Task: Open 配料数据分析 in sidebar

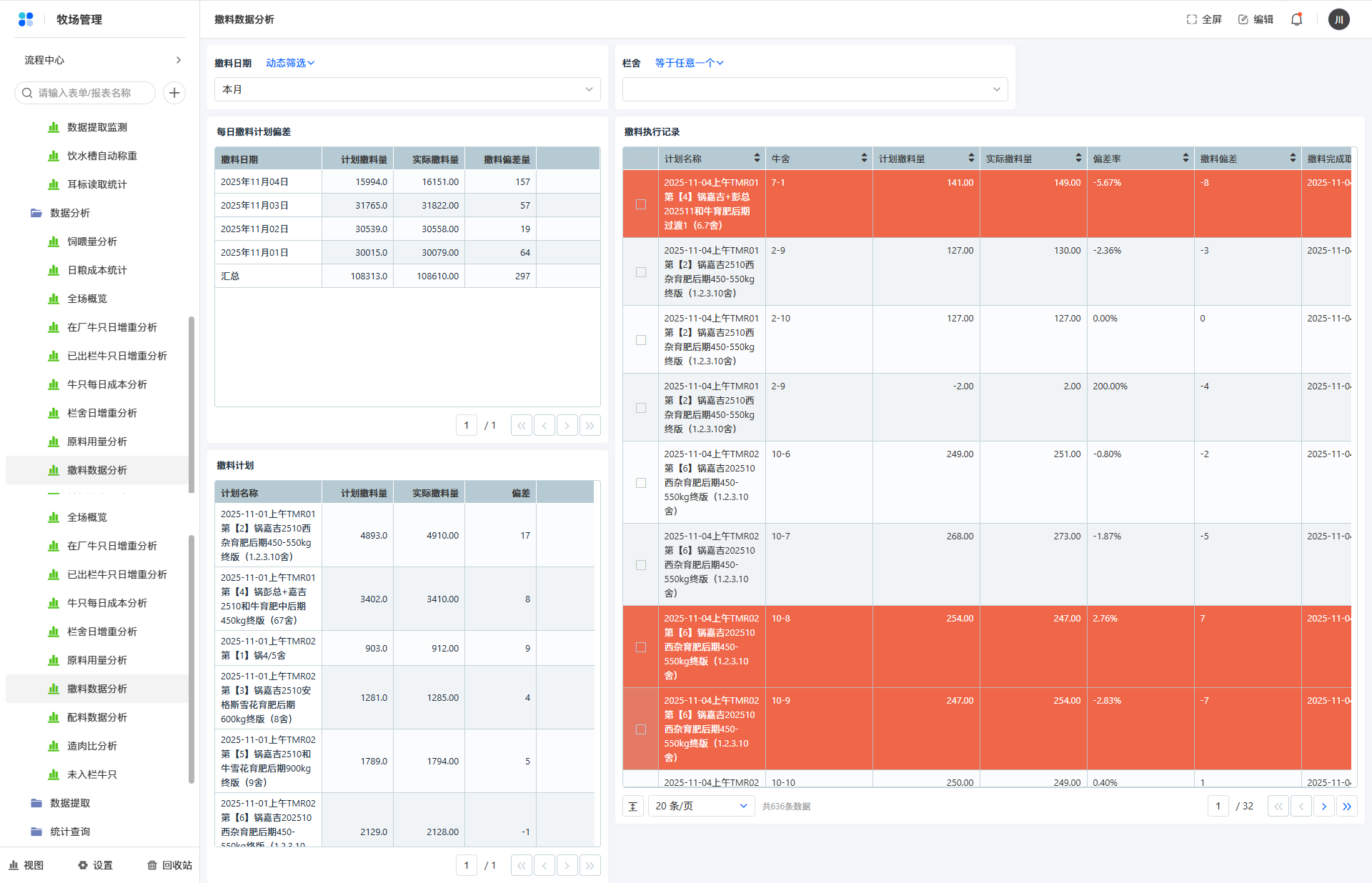Action: (96, 717)
